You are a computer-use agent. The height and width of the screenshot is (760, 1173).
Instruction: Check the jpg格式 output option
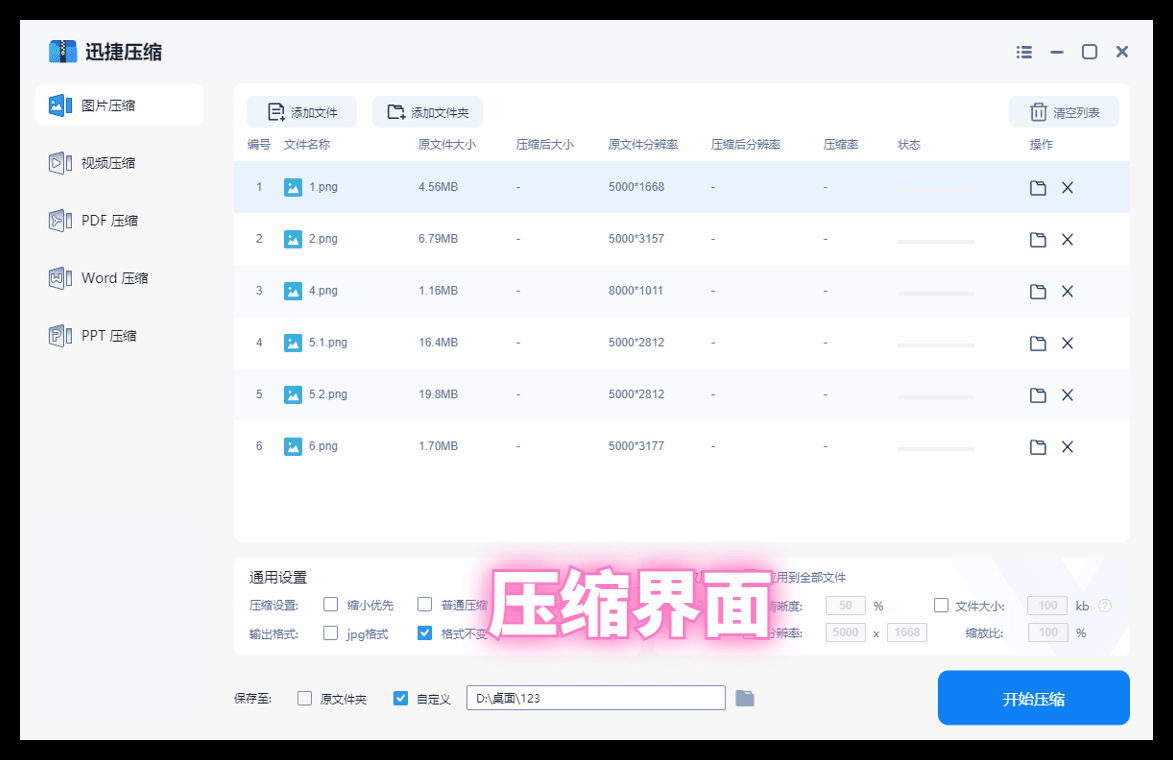point(330,632)
